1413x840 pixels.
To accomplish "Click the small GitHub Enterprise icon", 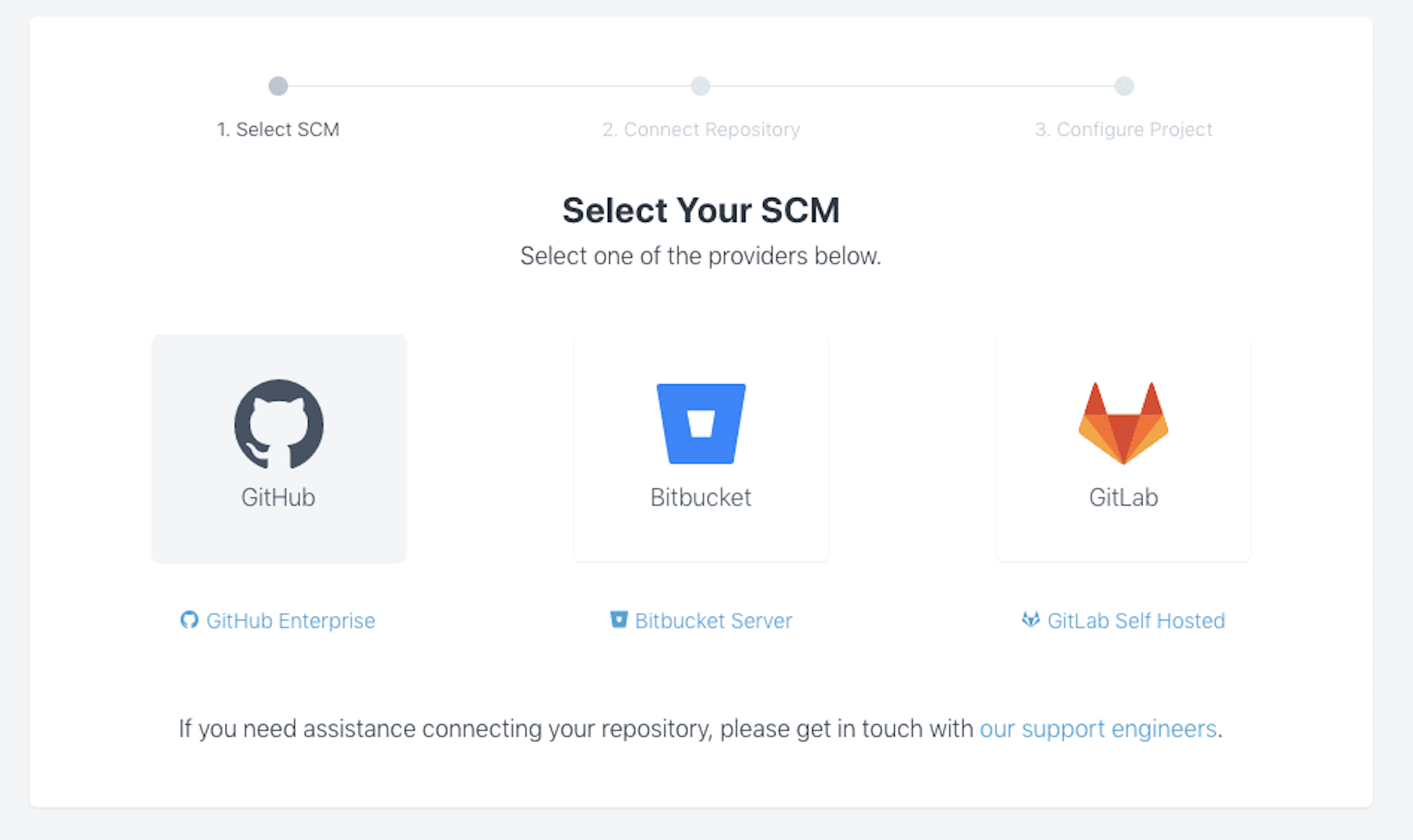I will tap(189, 620).
